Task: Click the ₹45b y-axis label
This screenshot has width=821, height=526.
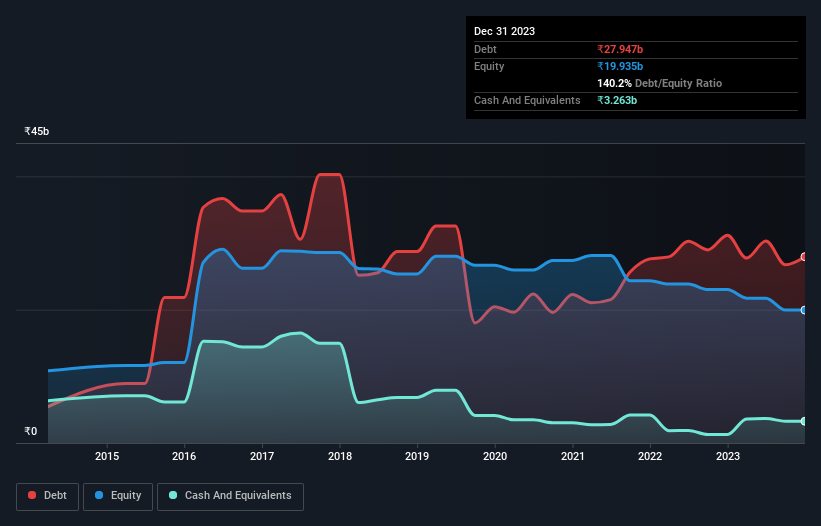Action: [x=37, y=131]
